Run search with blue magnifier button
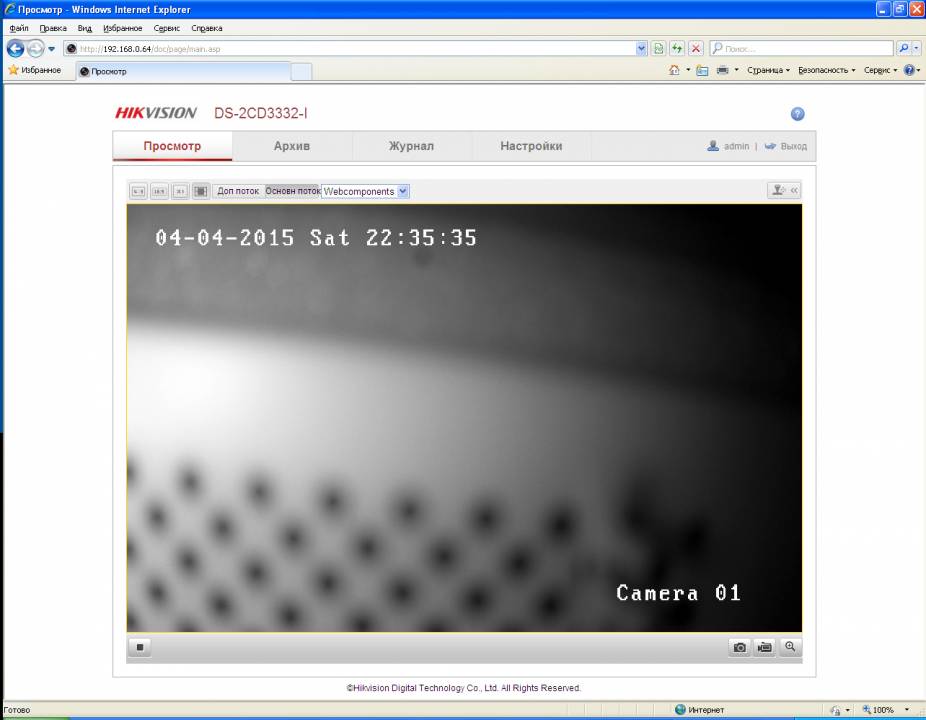 [x=904, y=48]
